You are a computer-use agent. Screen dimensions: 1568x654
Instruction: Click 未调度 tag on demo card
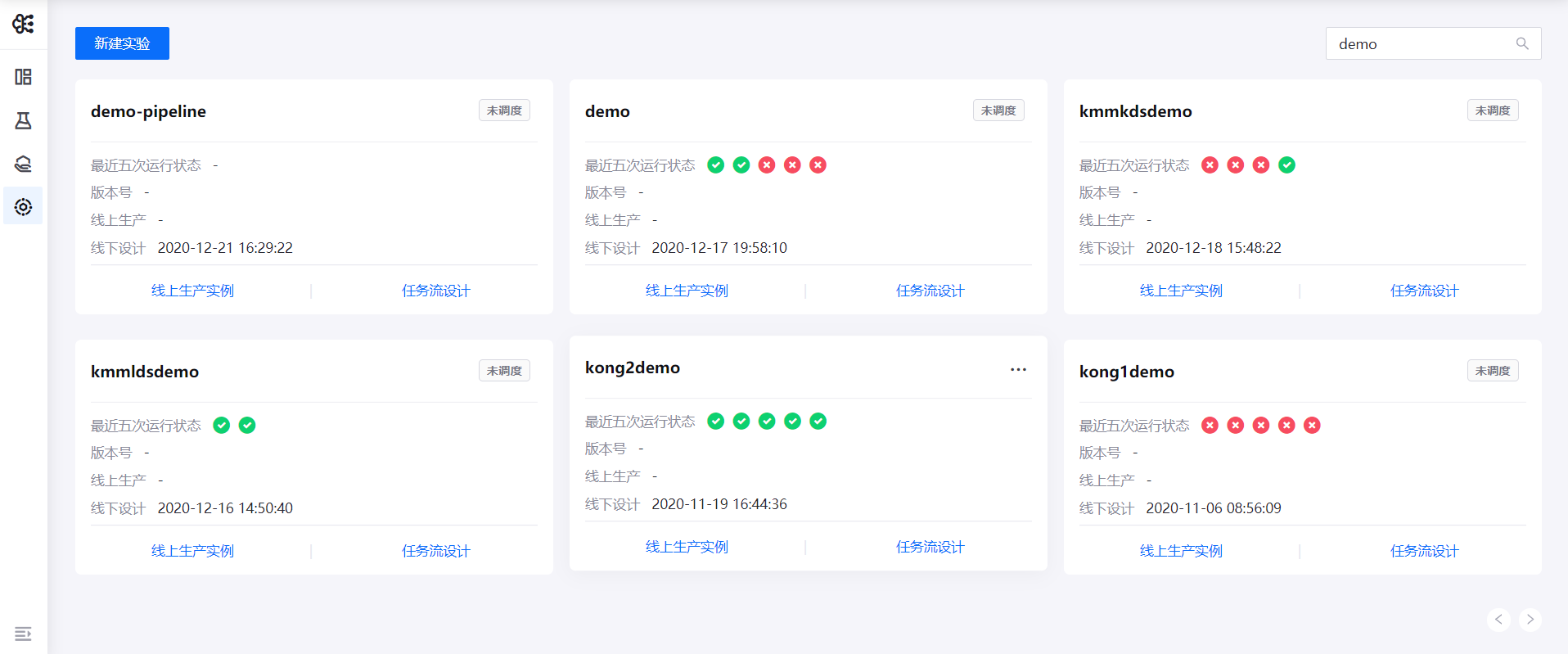click(x=998, y=111)
